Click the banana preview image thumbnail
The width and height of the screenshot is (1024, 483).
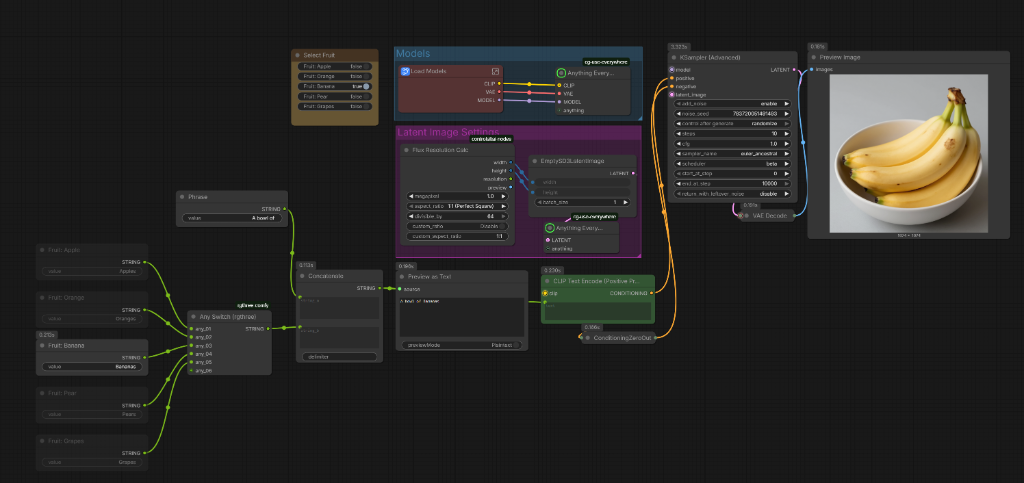(908, 153)
